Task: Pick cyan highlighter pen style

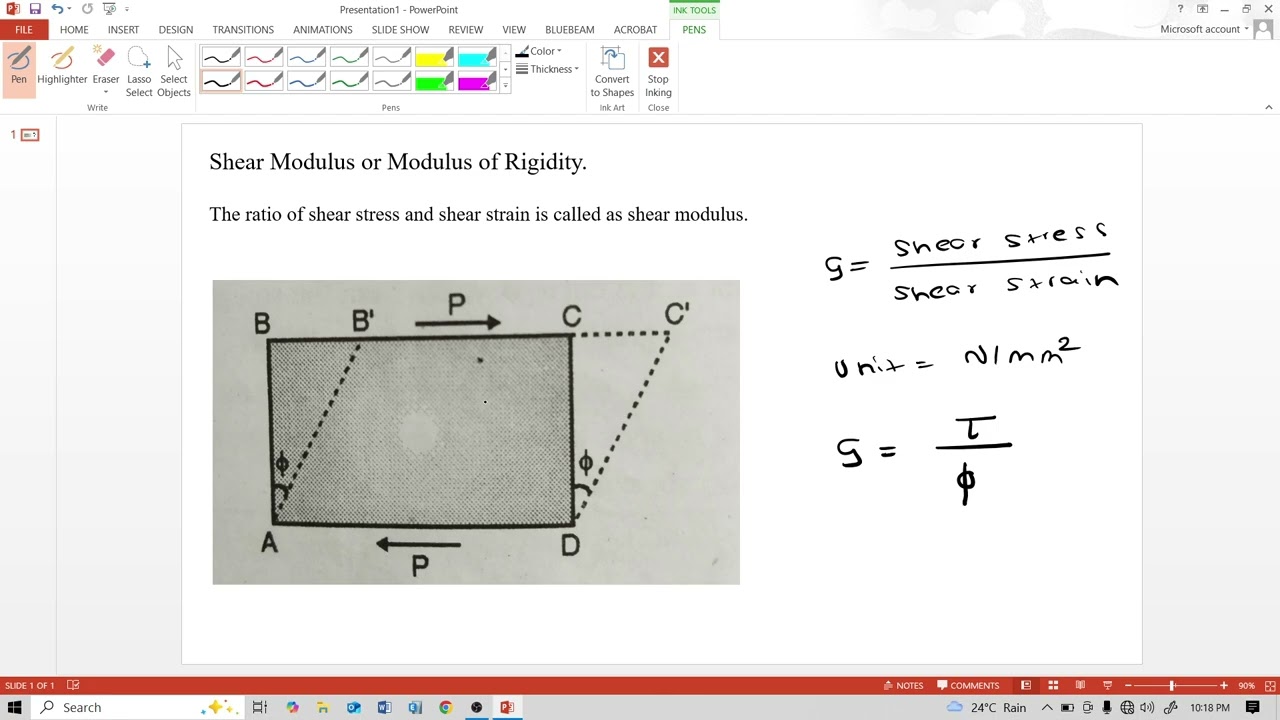Action: [477, 57]
